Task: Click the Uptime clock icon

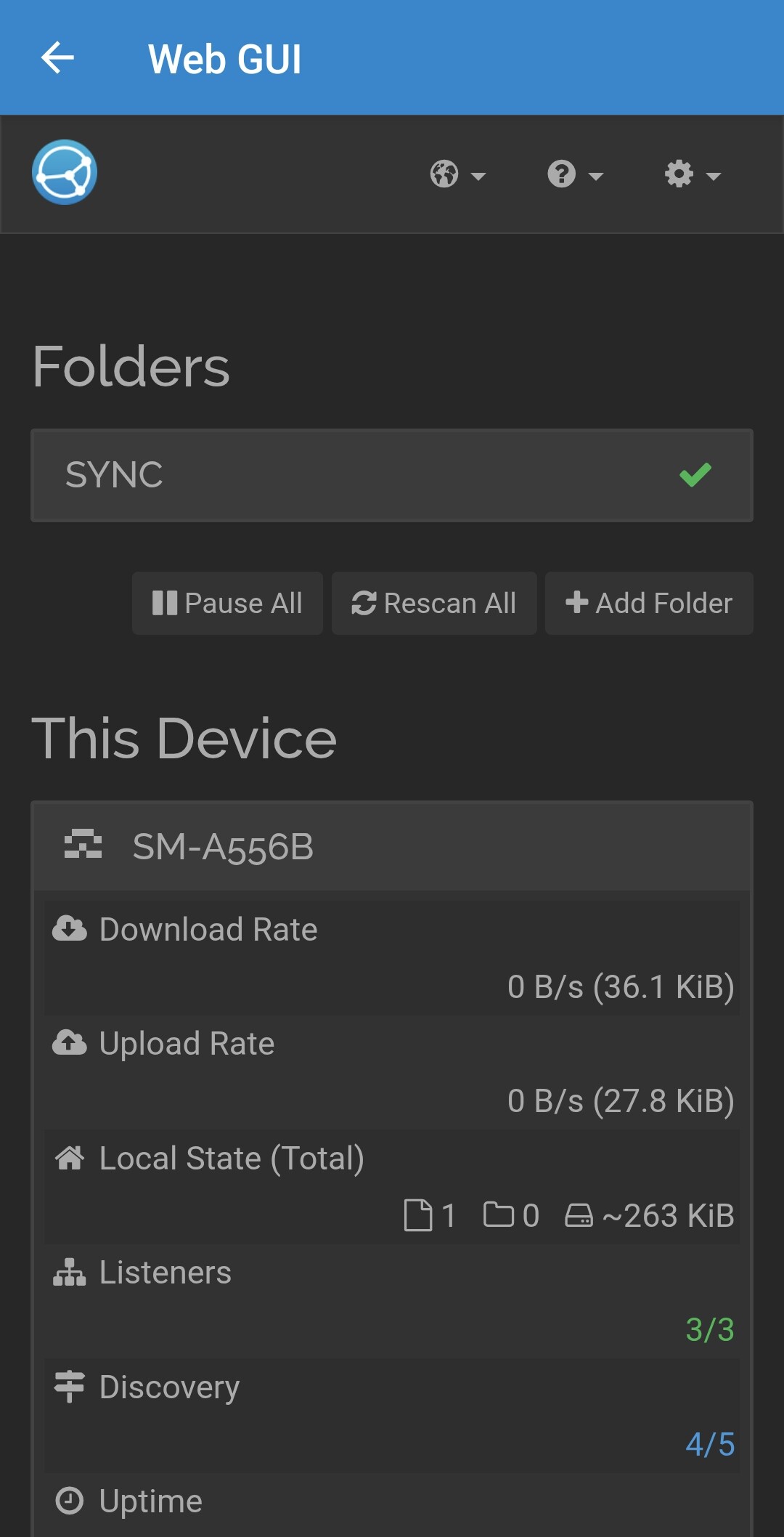Action: 70,1501
